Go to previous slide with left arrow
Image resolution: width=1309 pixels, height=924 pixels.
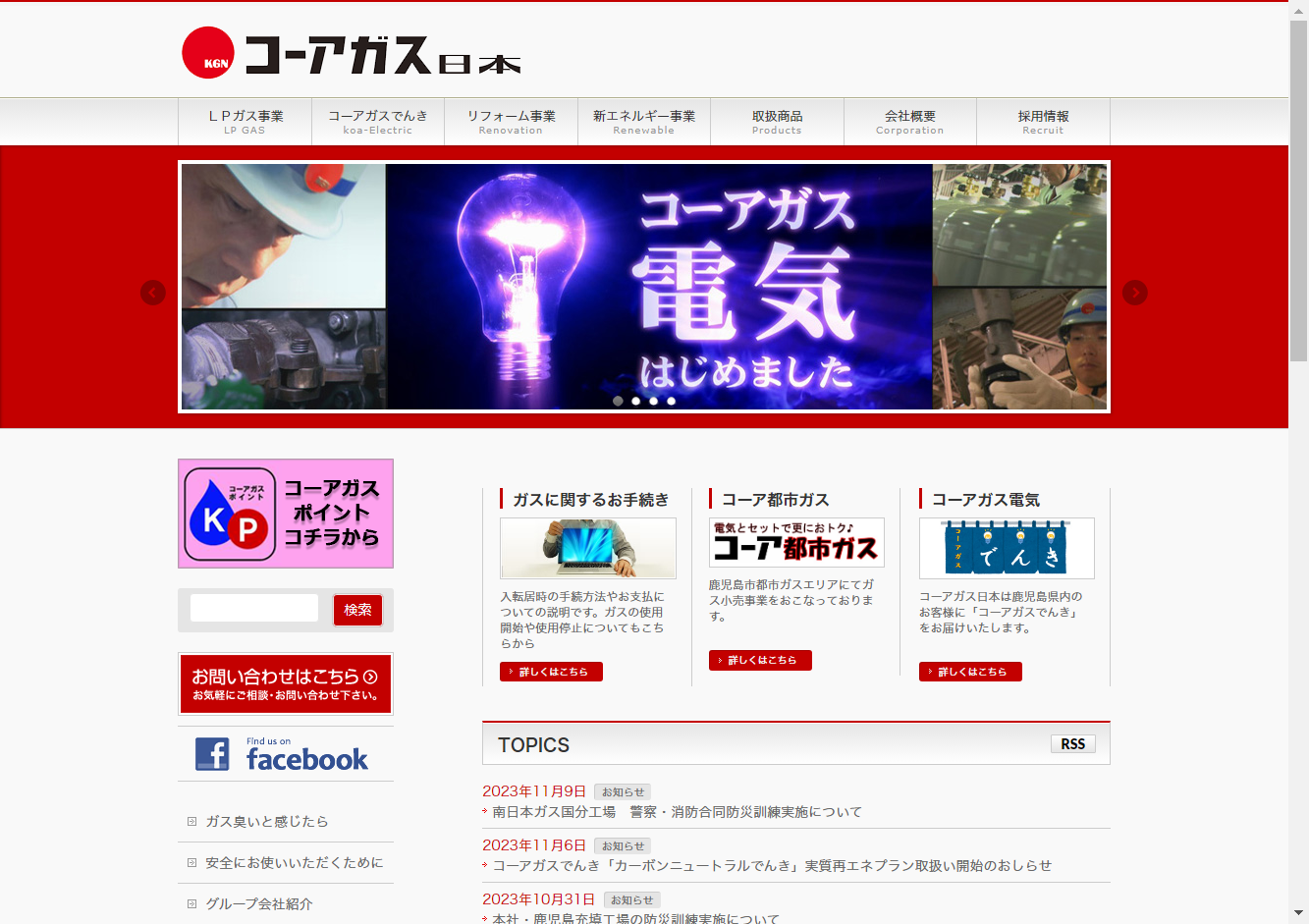pos(153,293)
